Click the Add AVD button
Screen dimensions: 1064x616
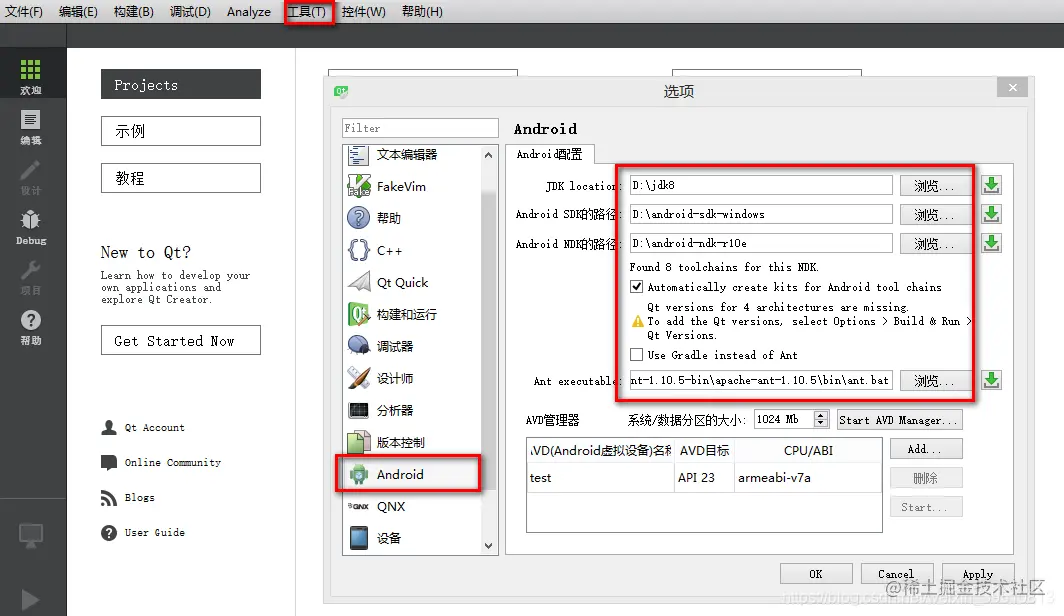(x=926, y=449)
